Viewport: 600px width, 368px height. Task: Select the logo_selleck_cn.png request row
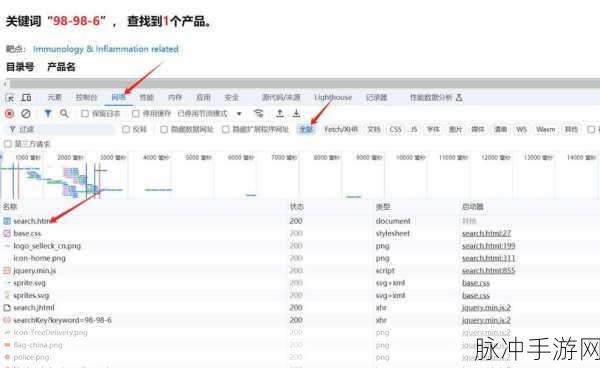point(300,246)
